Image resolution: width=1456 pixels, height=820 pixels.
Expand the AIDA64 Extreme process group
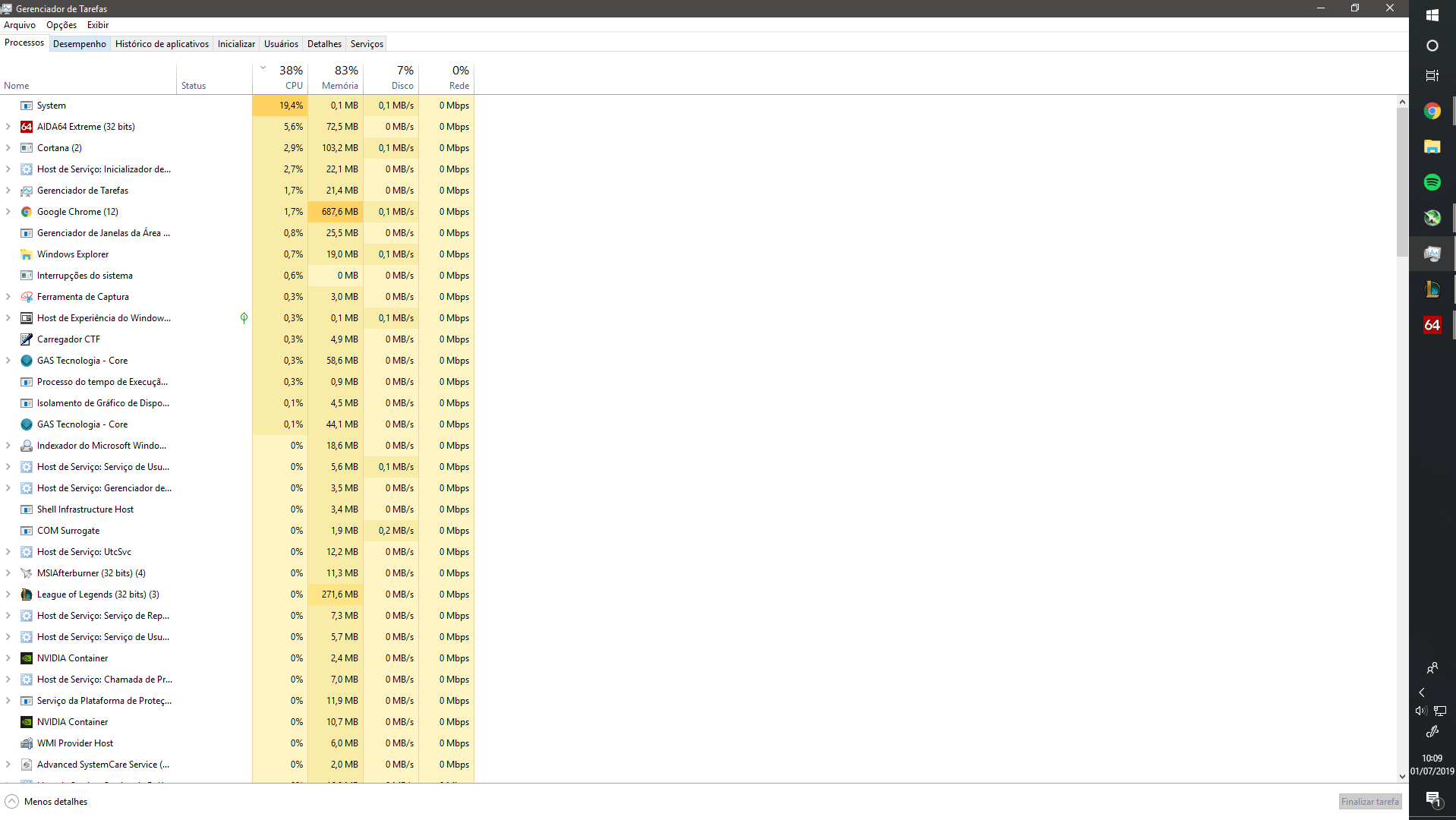click(8, 127)
